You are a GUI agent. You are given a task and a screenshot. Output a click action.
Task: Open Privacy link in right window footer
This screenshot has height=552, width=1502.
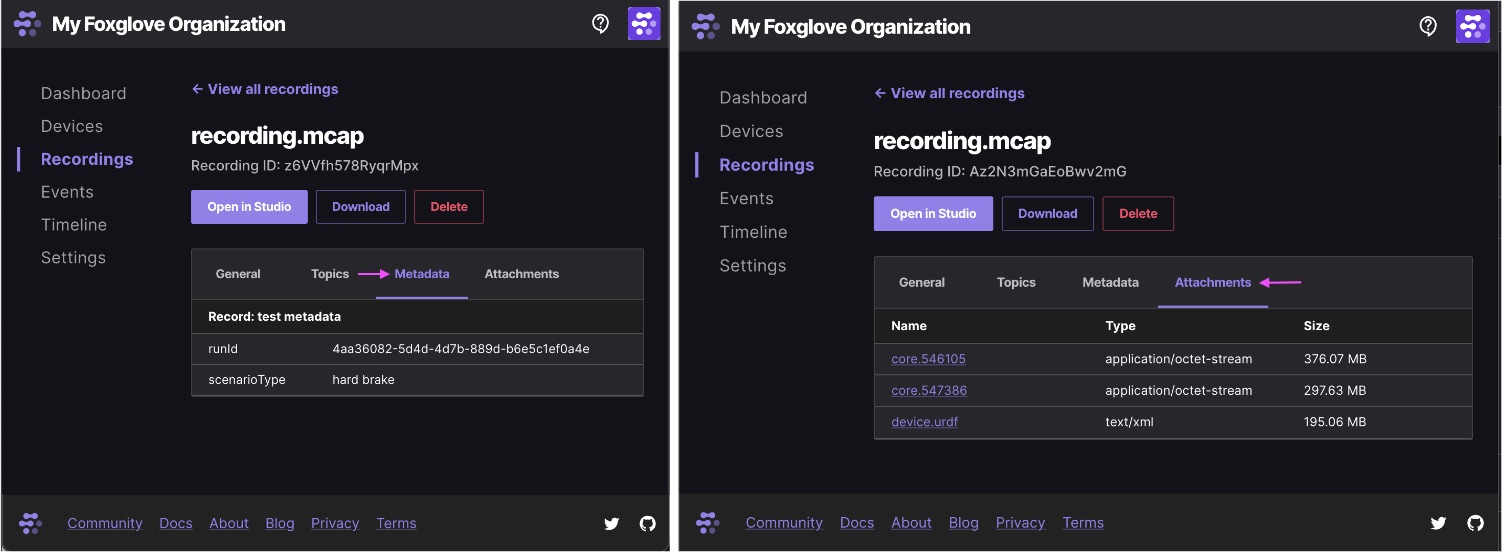pos(1020,523)
